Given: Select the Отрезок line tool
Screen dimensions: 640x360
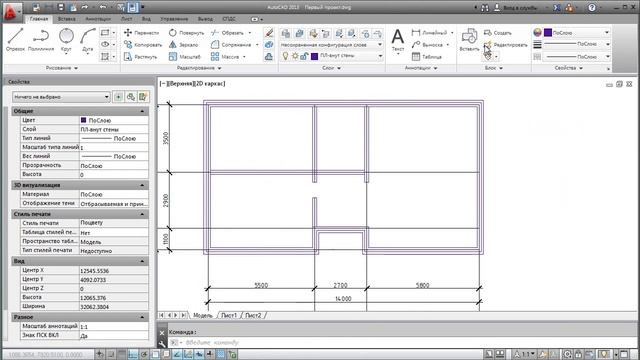Looking at the screenshot, I should [x=15, y=39].
